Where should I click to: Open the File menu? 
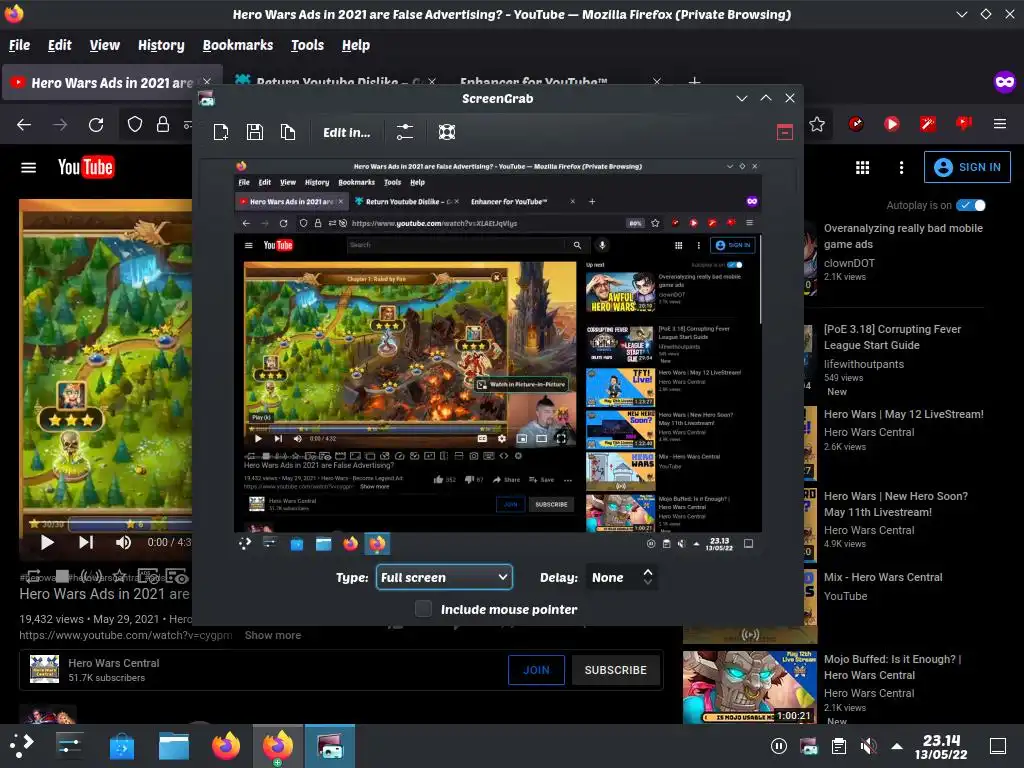[19, 45]
